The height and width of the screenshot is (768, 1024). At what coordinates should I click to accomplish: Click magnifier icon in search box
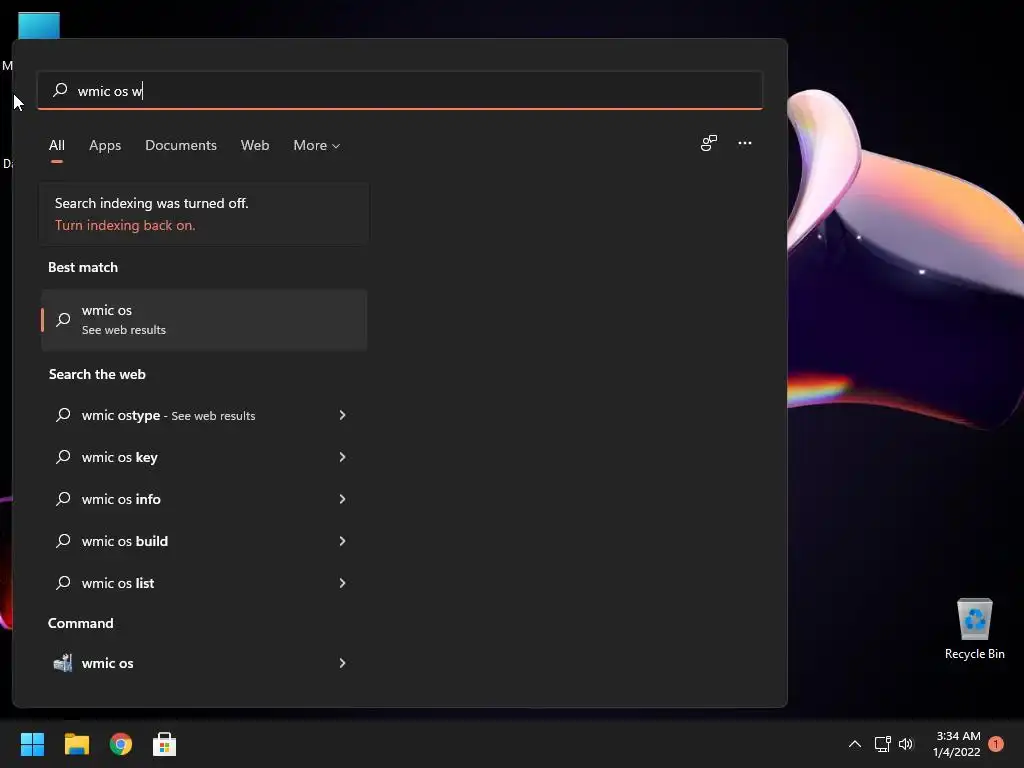[x=60, y=89]
